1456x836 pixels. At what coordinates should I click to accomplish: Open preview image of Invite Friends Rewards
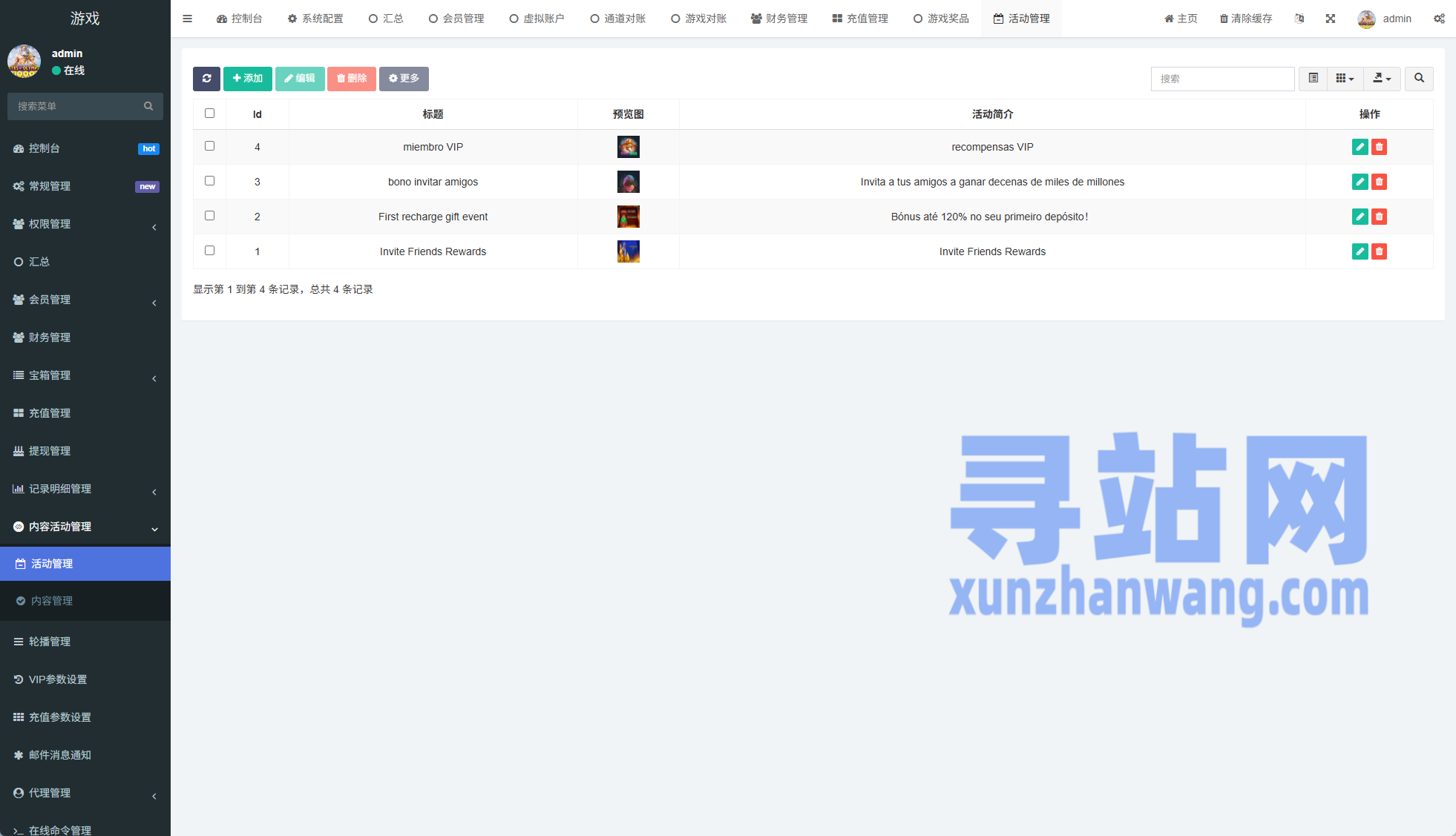628,251
